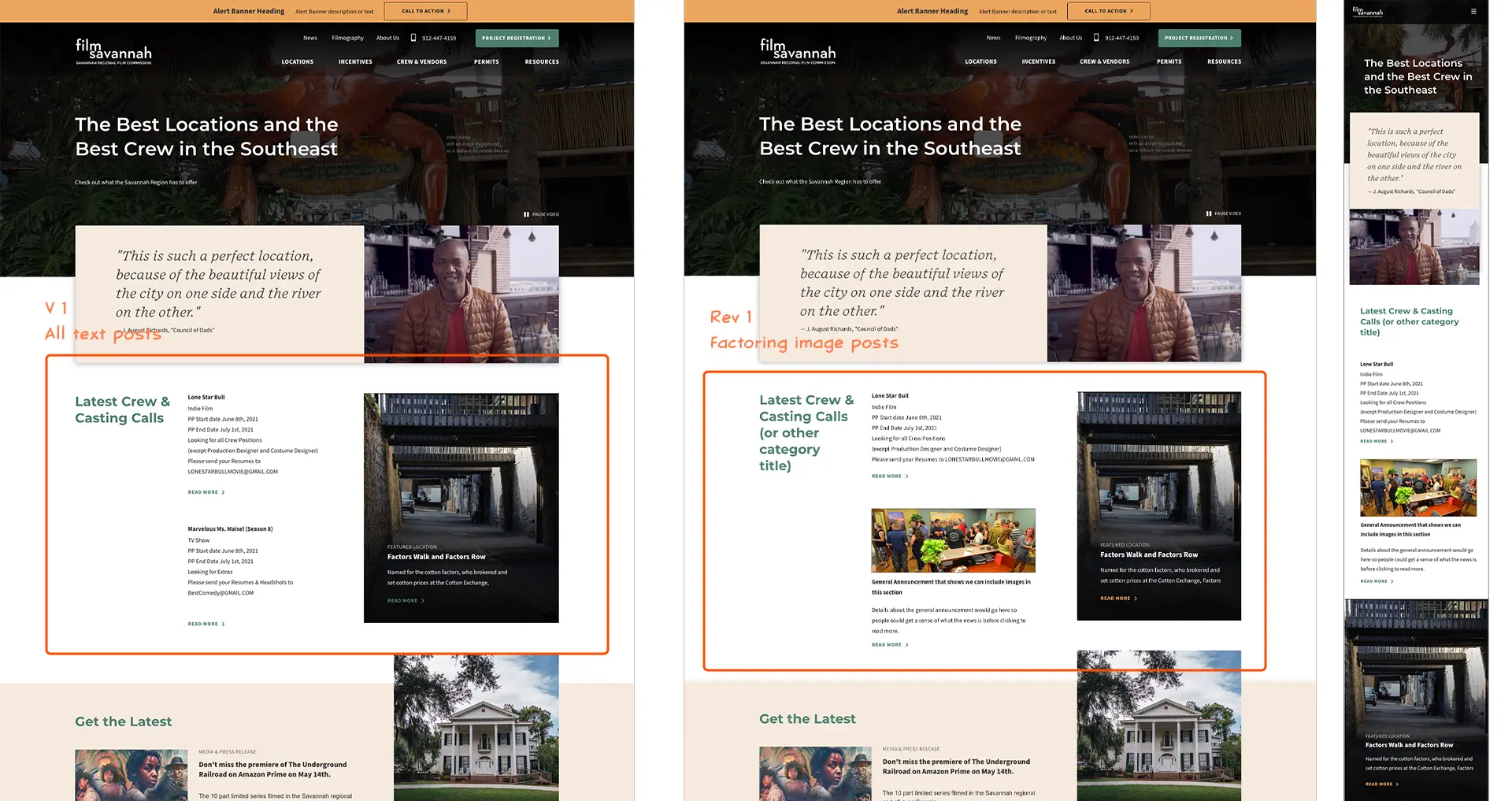
Task: Click the About Us link in the V1 mockup
Action: pos(387,38)
